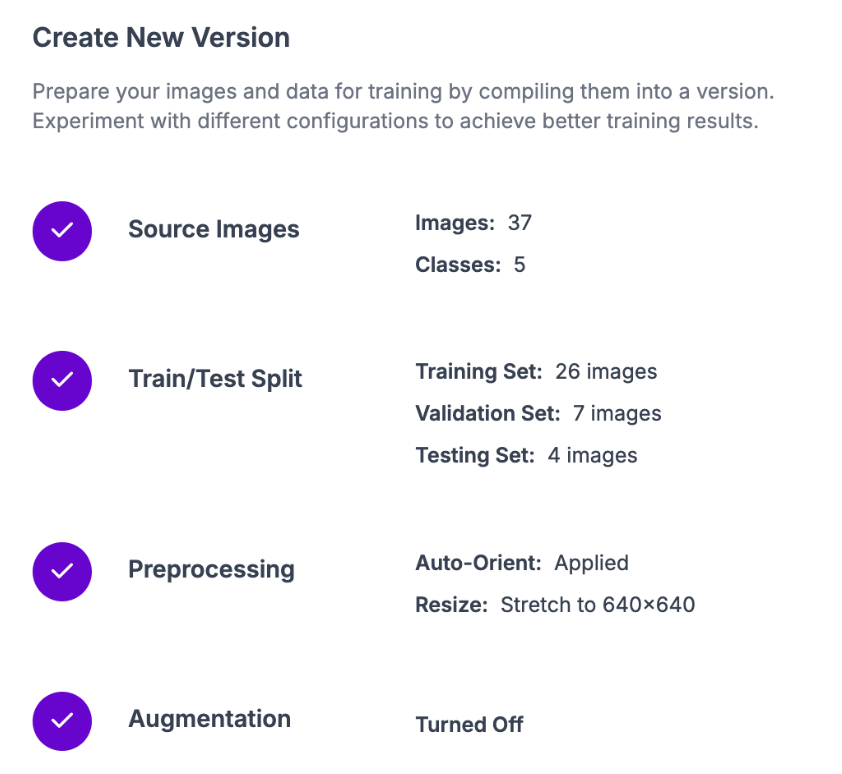
Task: Click the Augmentation step checkmark icon
Action: coord(62,720)
